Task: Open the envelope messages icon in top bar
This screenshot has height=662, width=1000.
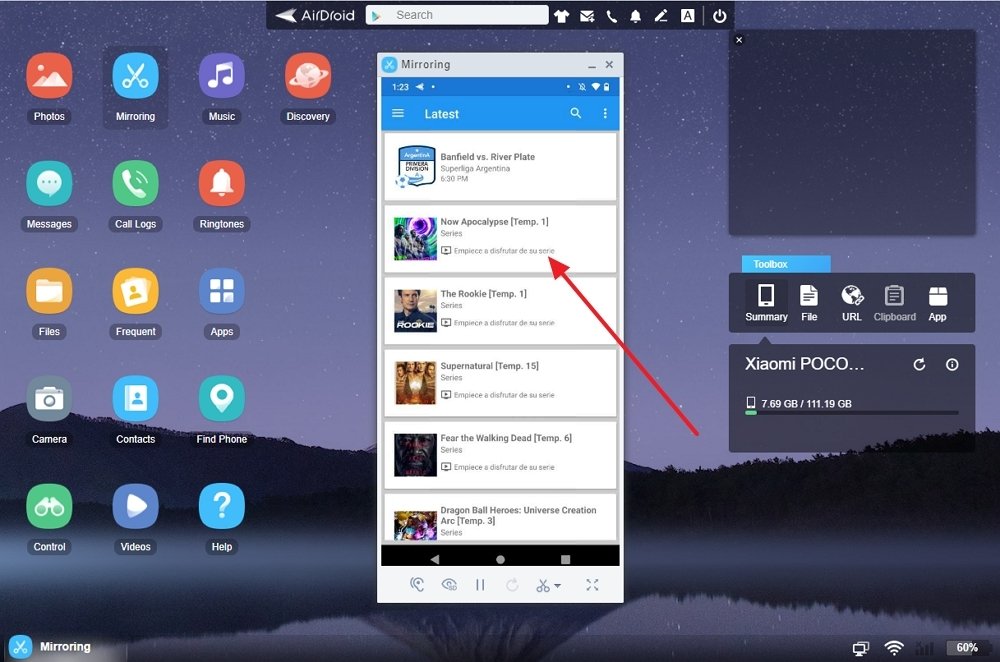Action: pos(587,16)
